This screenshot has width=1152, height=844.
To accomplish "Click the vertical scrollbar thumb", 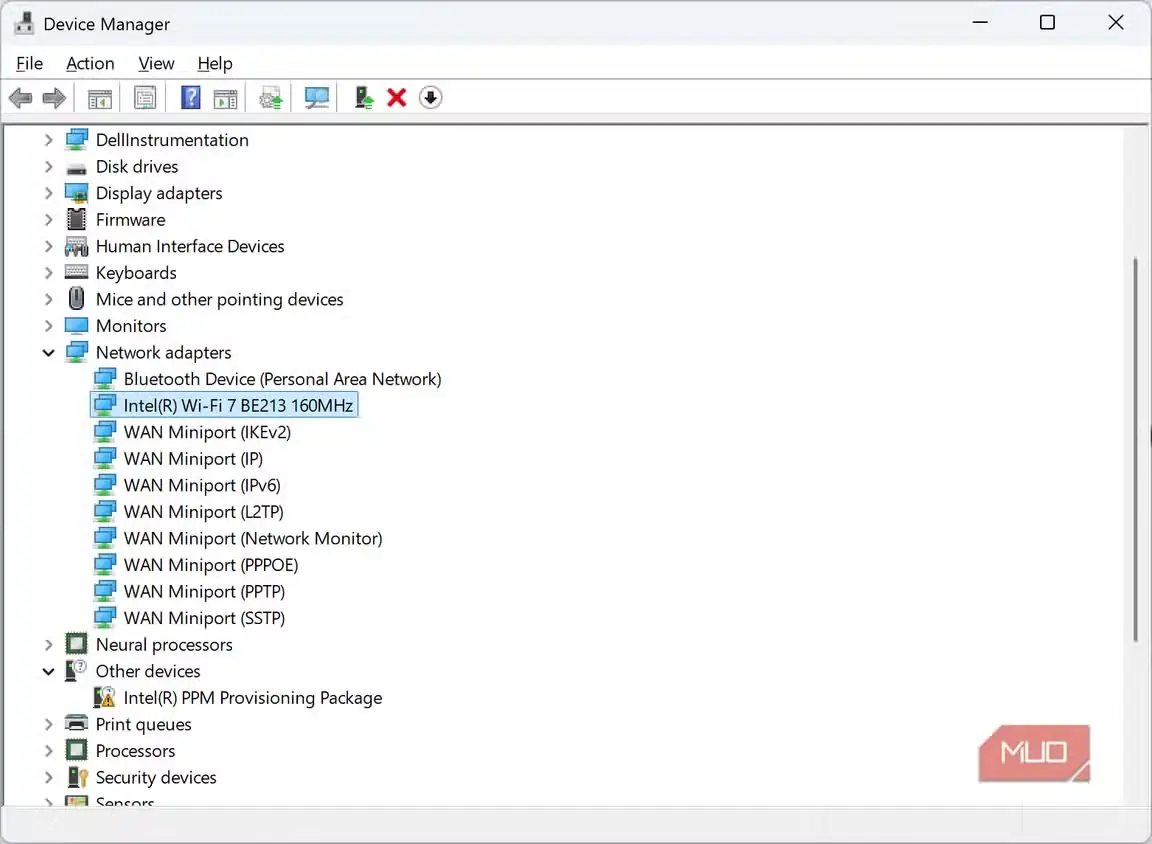I will [1135, 450].
